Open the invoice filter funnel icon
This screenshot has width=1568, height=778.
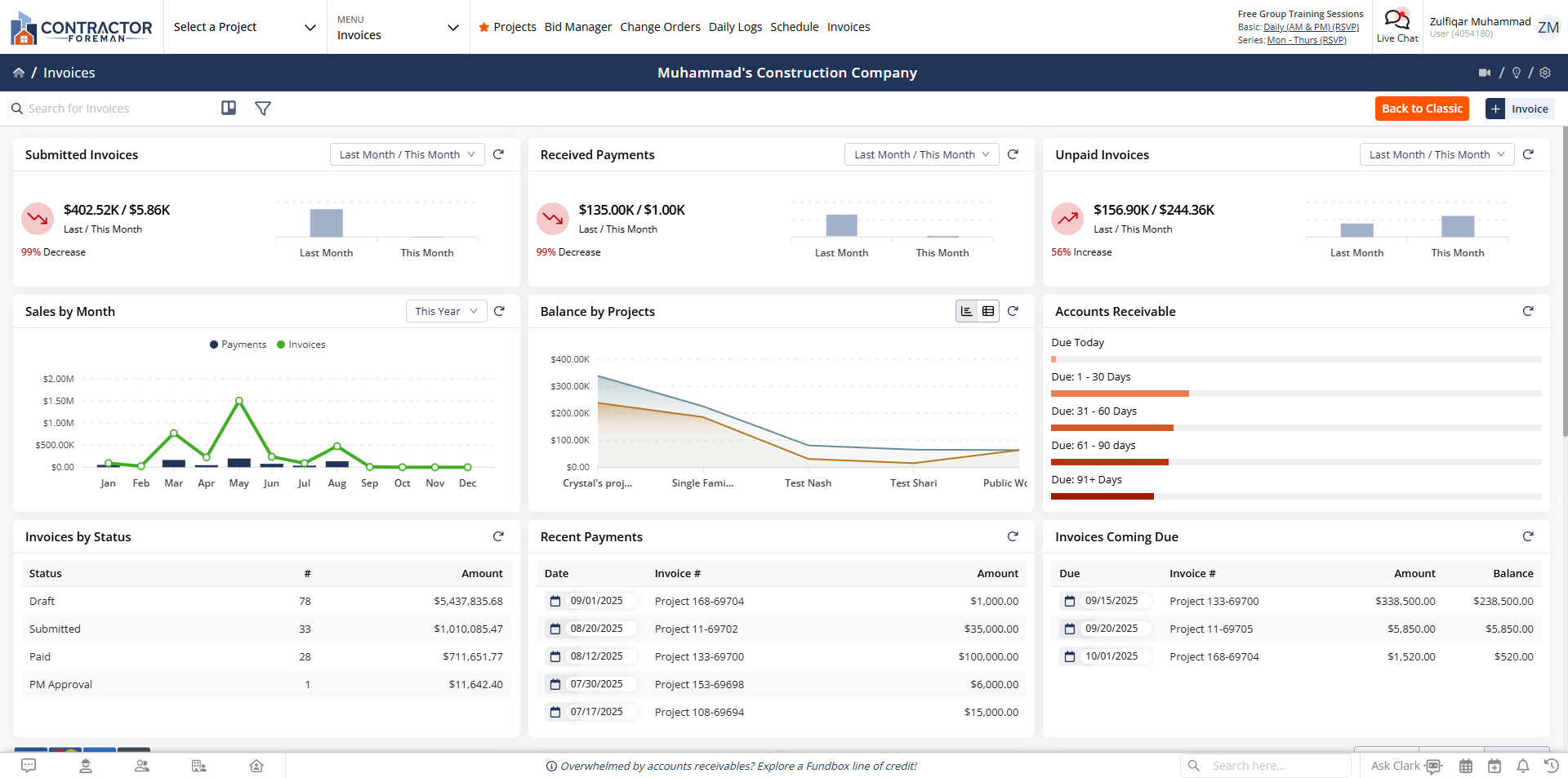point(263,109)
